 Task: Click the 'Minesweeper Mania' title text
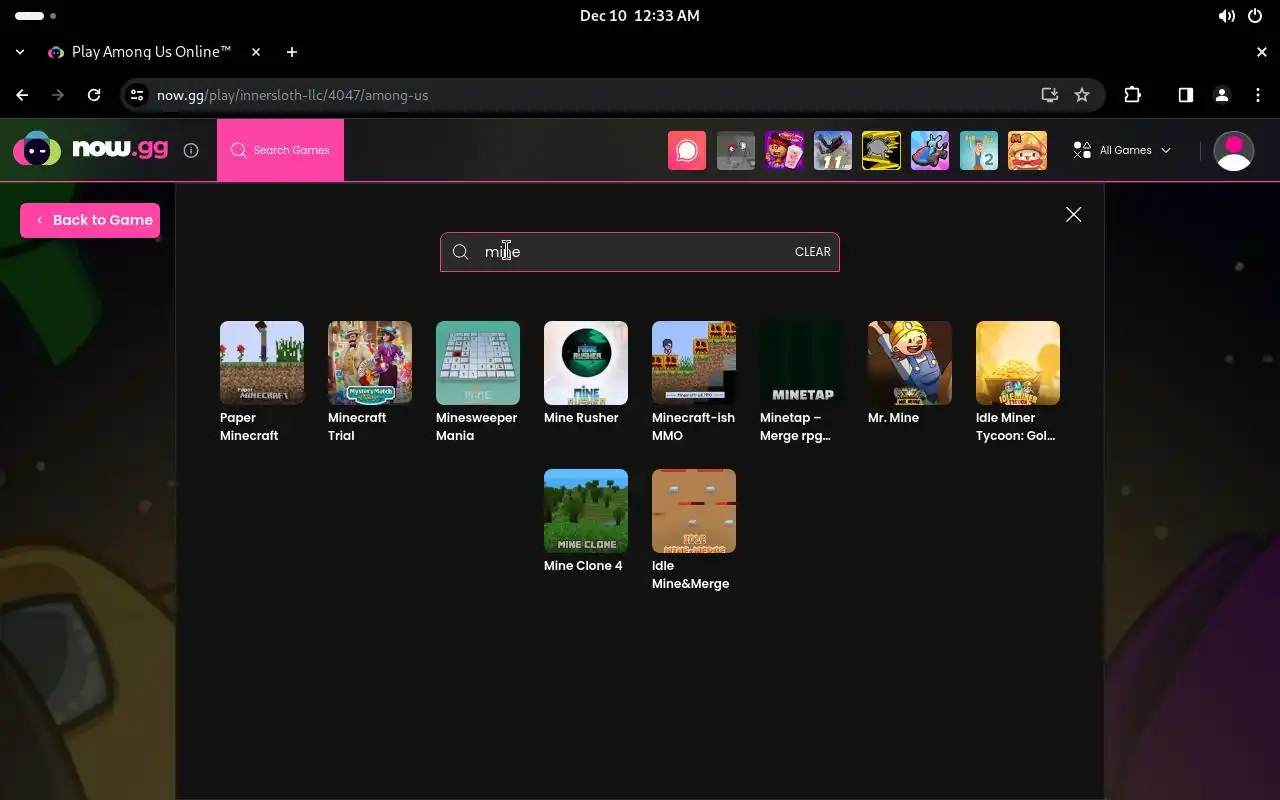476,427
